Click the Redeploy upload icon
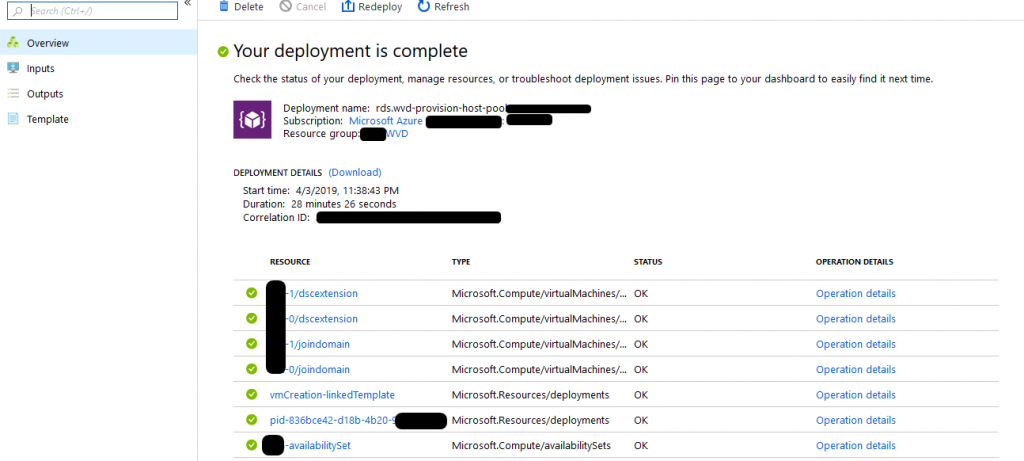 (x=348, y=7)
